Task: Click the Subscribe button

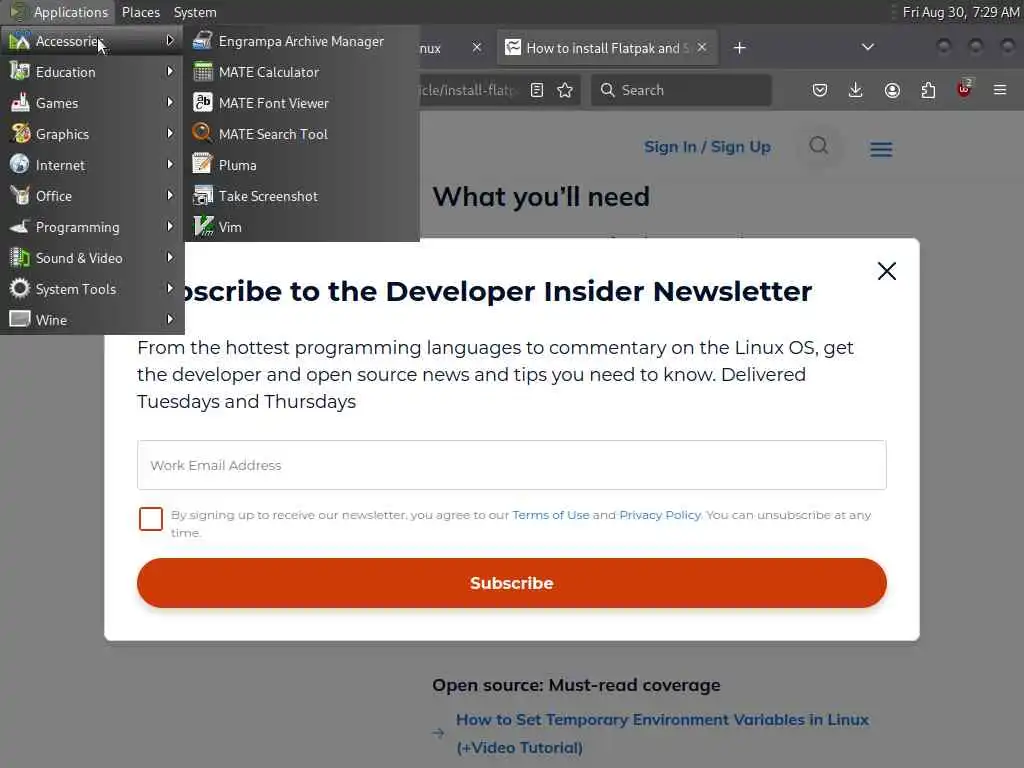Action: 511,583
